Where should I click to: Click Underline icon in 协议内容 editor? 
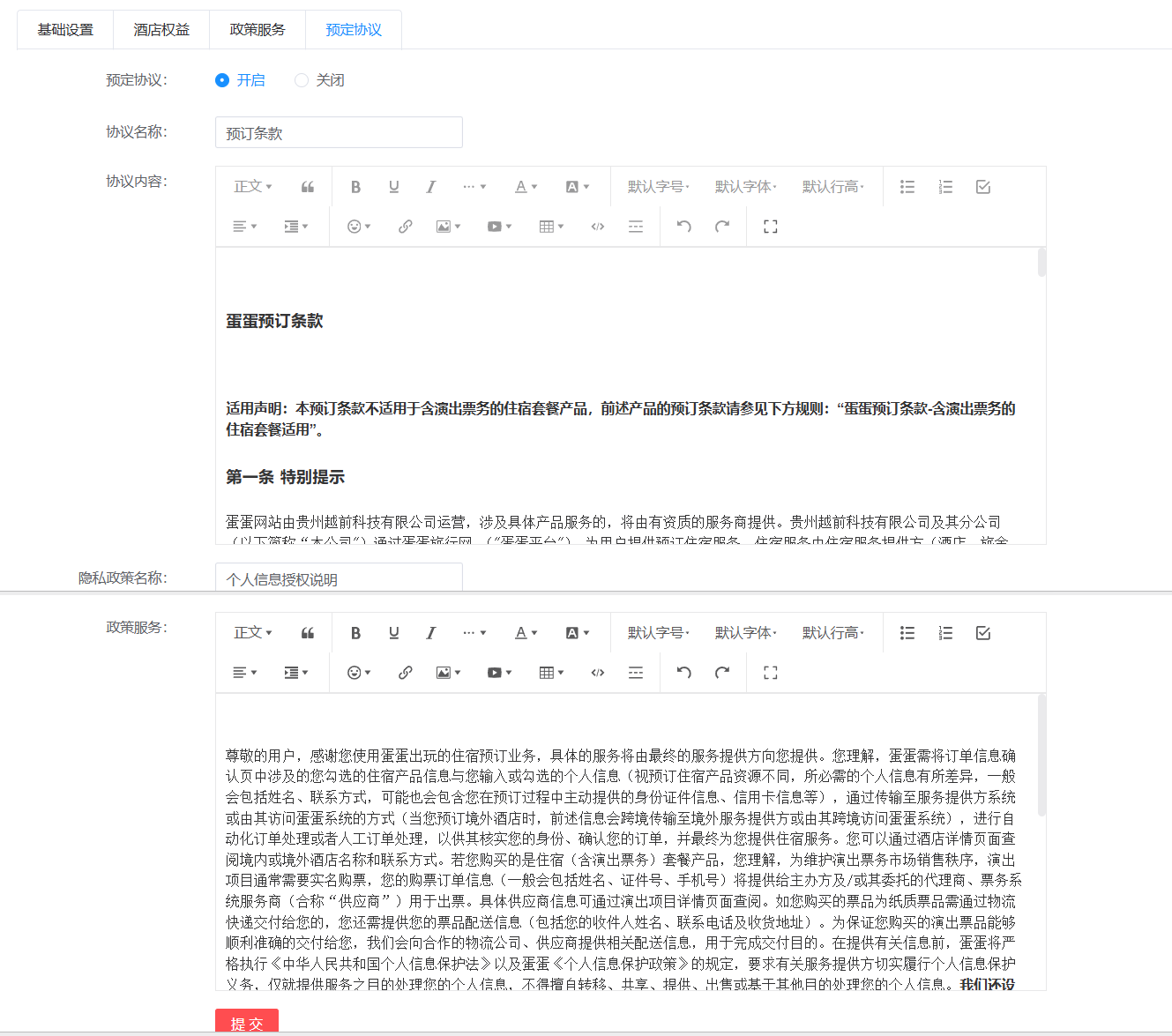393,187
